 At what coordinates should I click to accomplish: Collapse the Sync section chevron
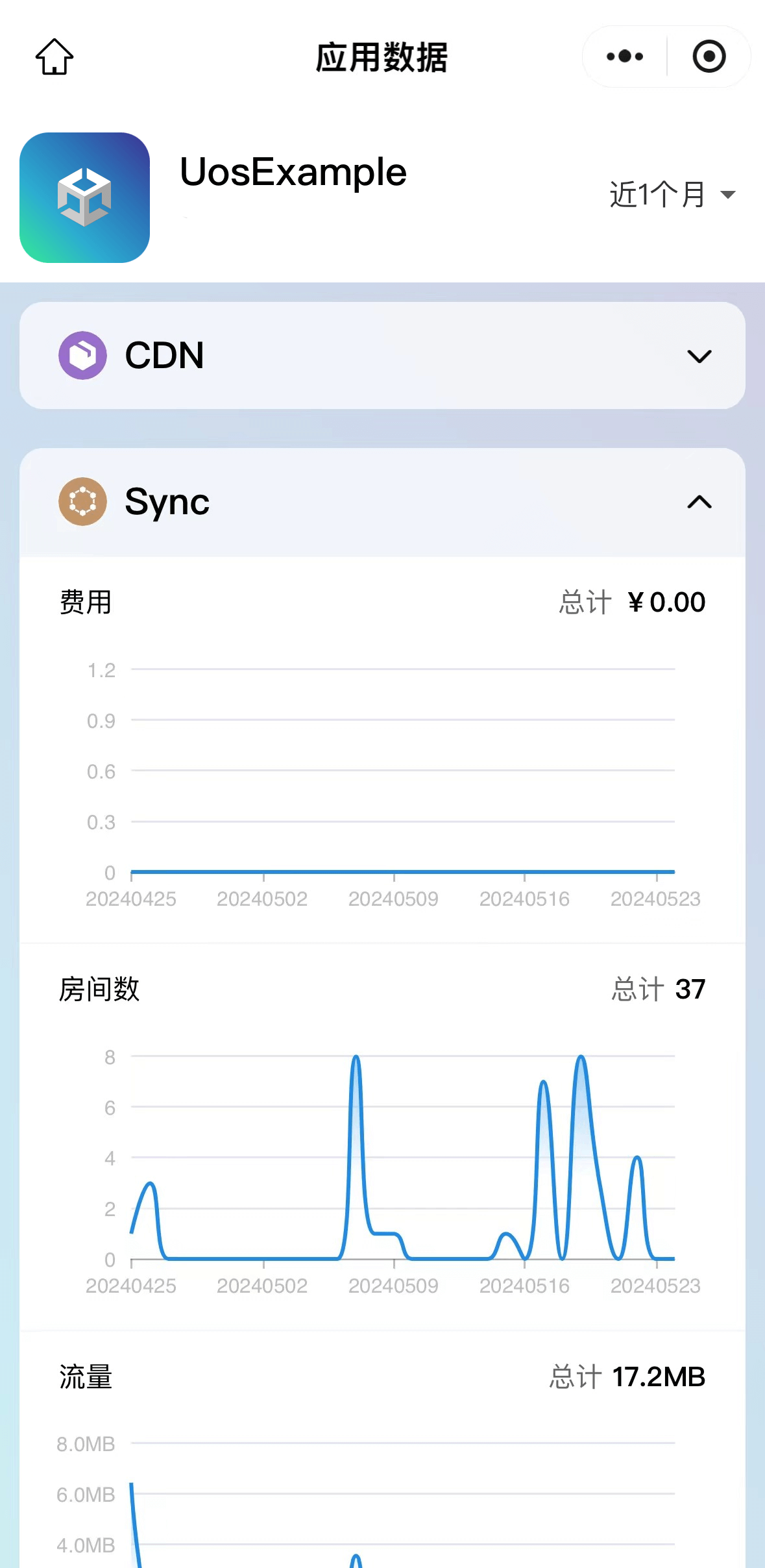click(x=699, y=502)
